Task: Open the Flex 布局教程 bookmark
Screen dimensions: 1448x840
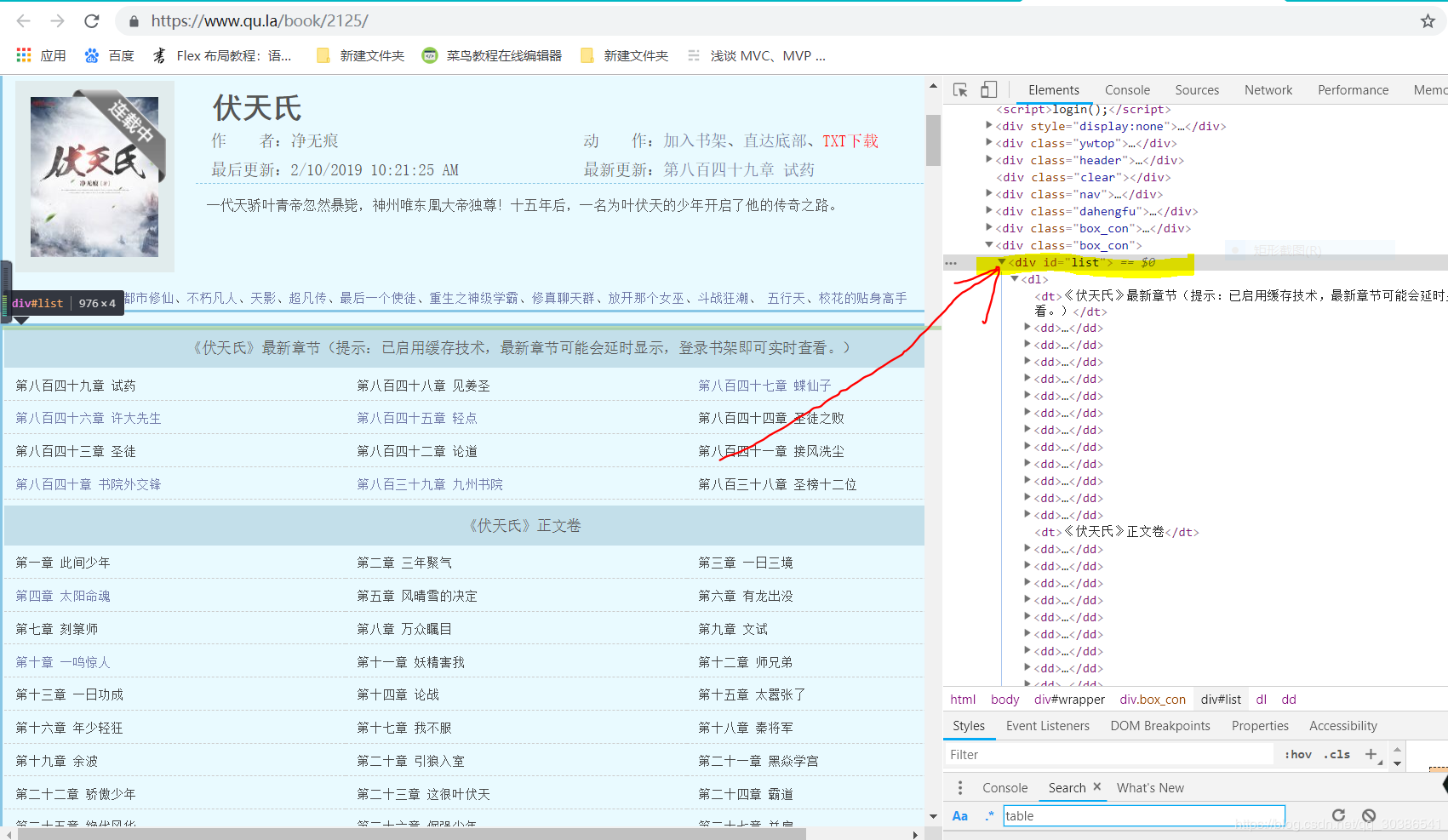Action: 222,55
